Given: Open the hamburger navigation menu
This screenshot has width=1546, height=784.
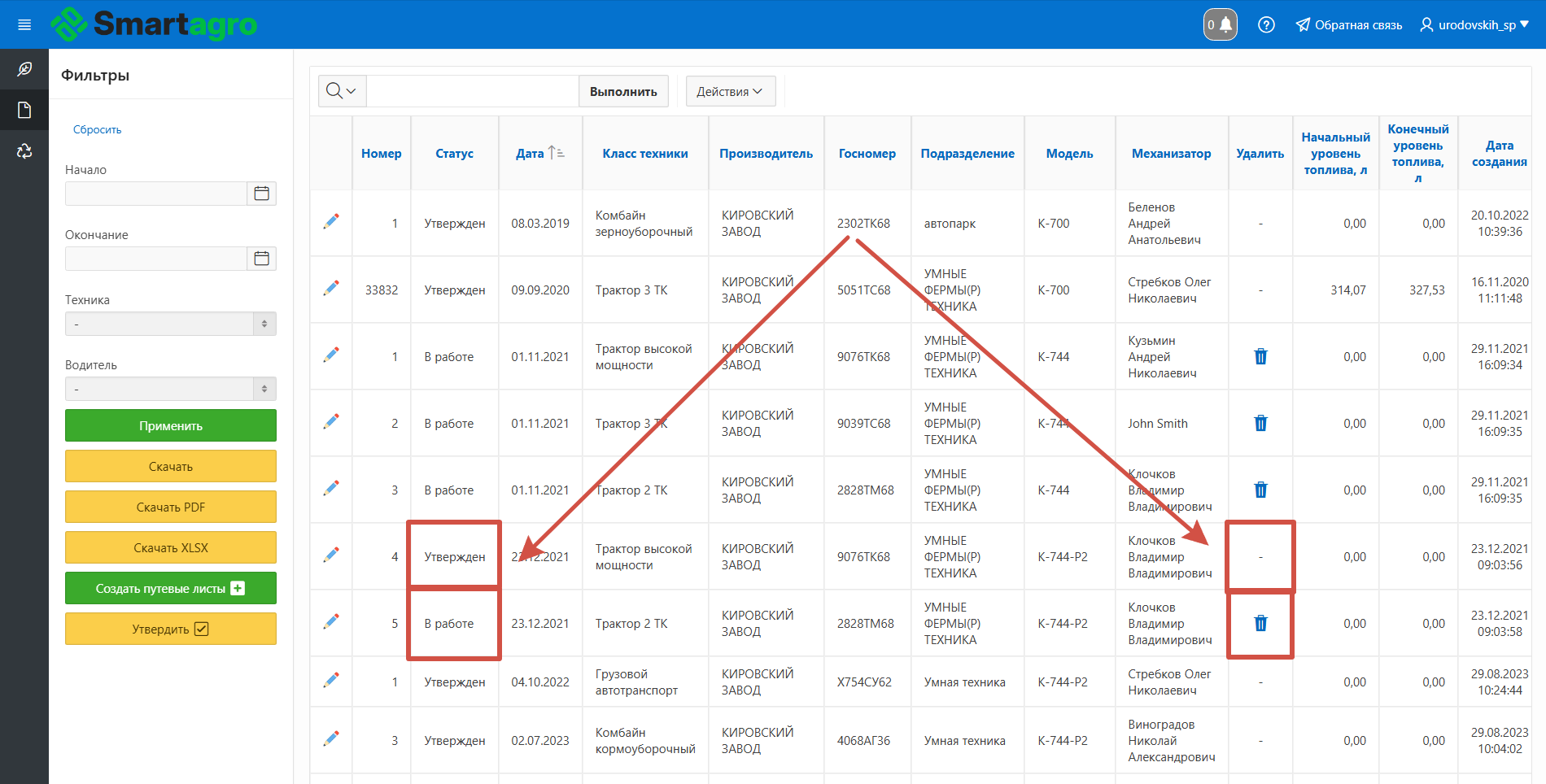Looking at the screenshot, I should (x=24, y=24).
